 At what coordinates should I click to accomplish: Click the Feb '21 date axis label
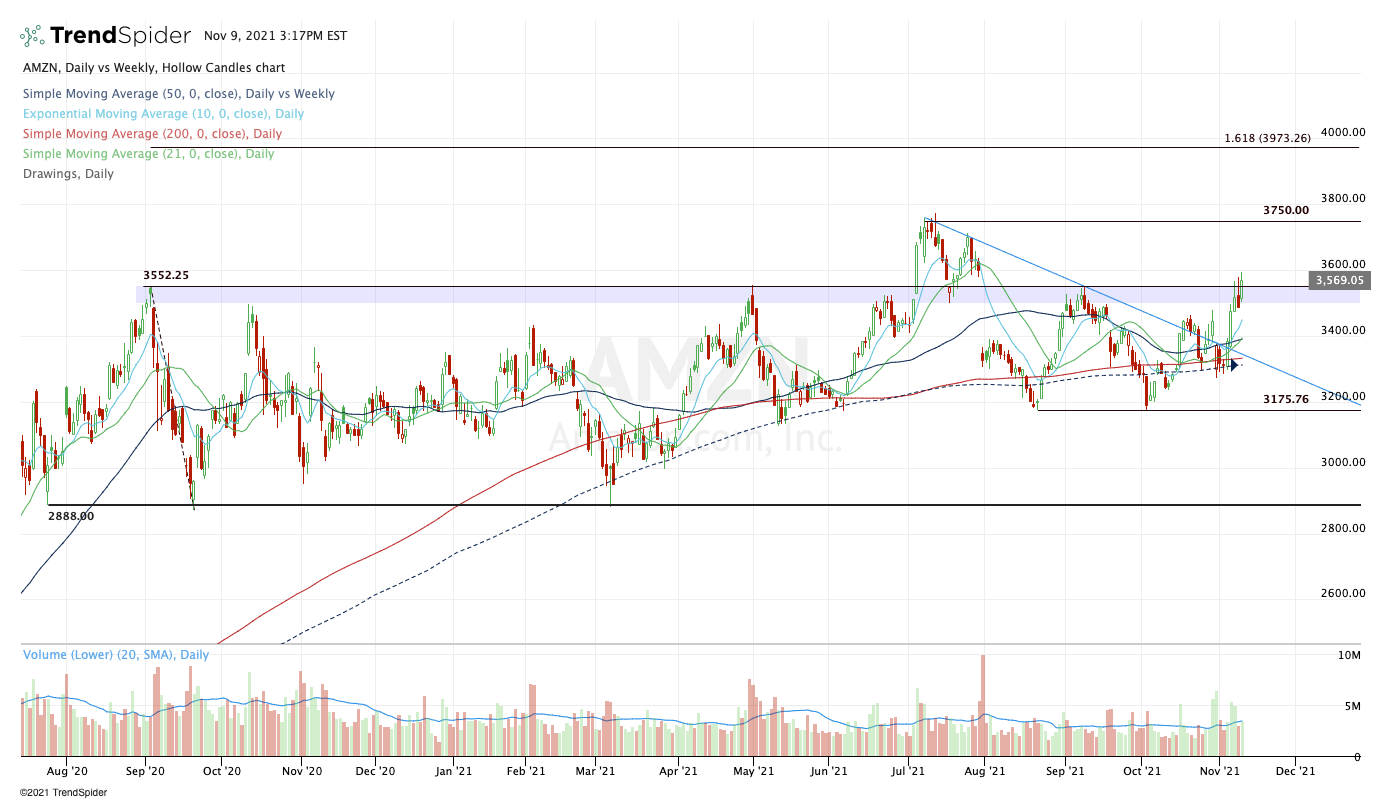tap(525, 772)
